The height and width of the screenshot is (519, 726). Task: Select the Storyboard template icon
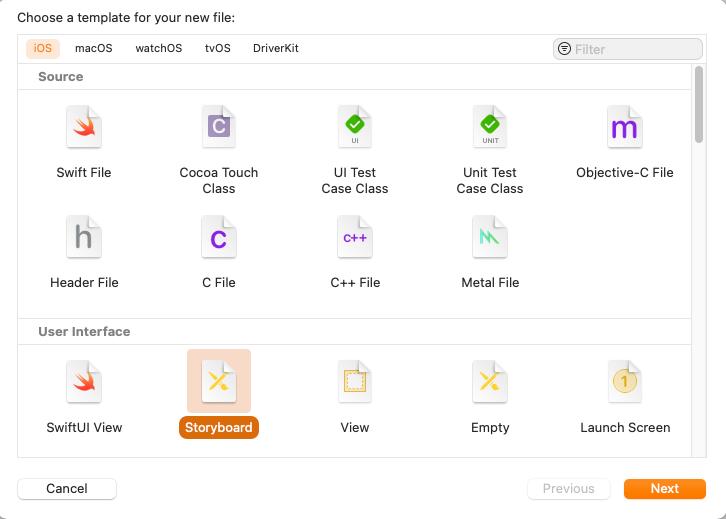pyautogui.click(x=219, y=381)
